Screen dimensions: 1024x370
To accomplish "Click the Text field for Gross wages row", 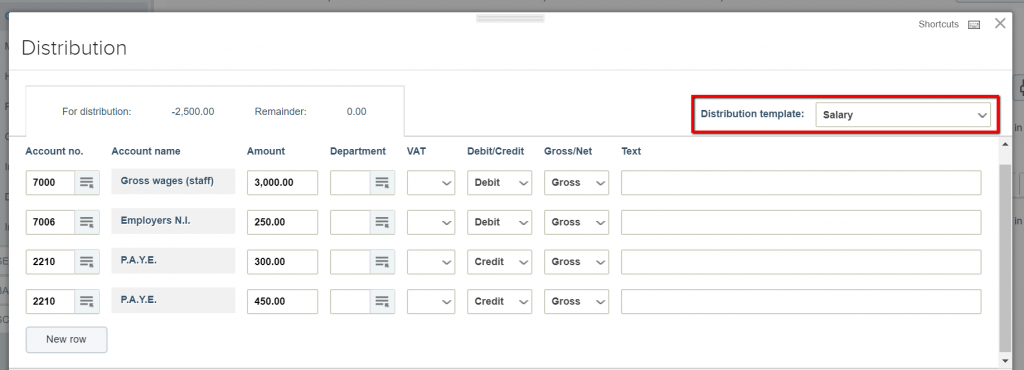I will pyautogui.click(x=801, y=183).
